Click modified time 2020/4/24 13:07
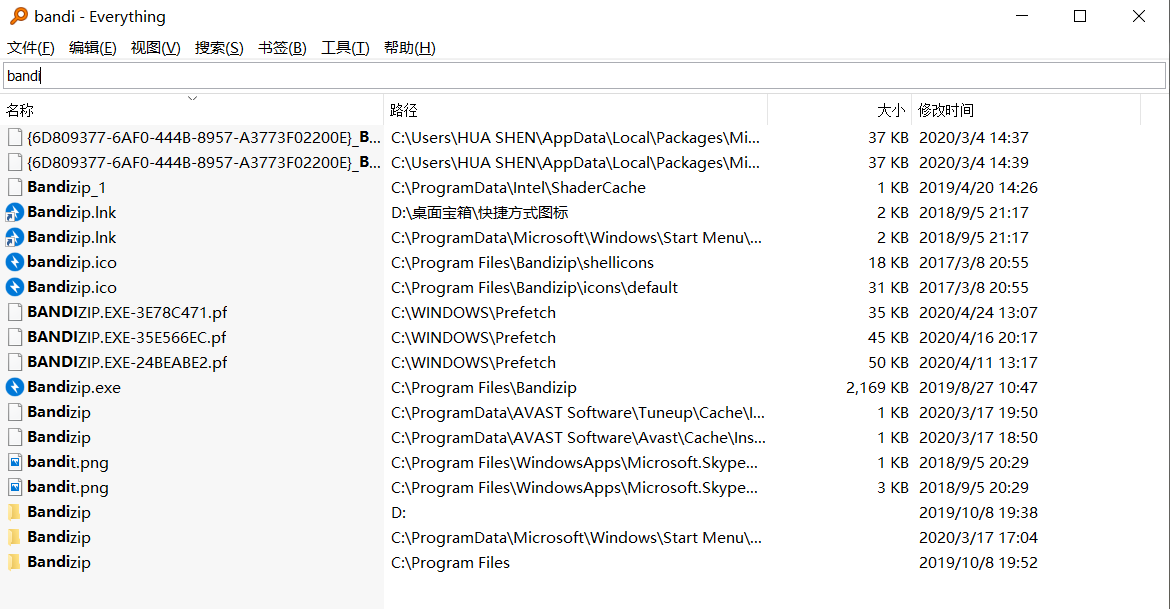This screenshot has height=609, width=1170. coord(978,312)
